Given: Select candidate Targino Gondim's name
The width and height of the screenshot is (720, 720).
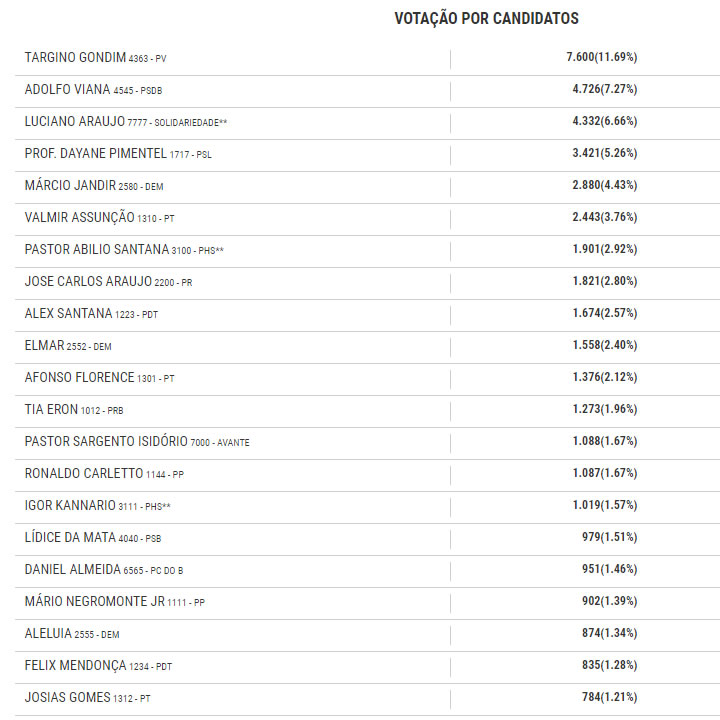Looking at the screenshot, I should (76, 57).
